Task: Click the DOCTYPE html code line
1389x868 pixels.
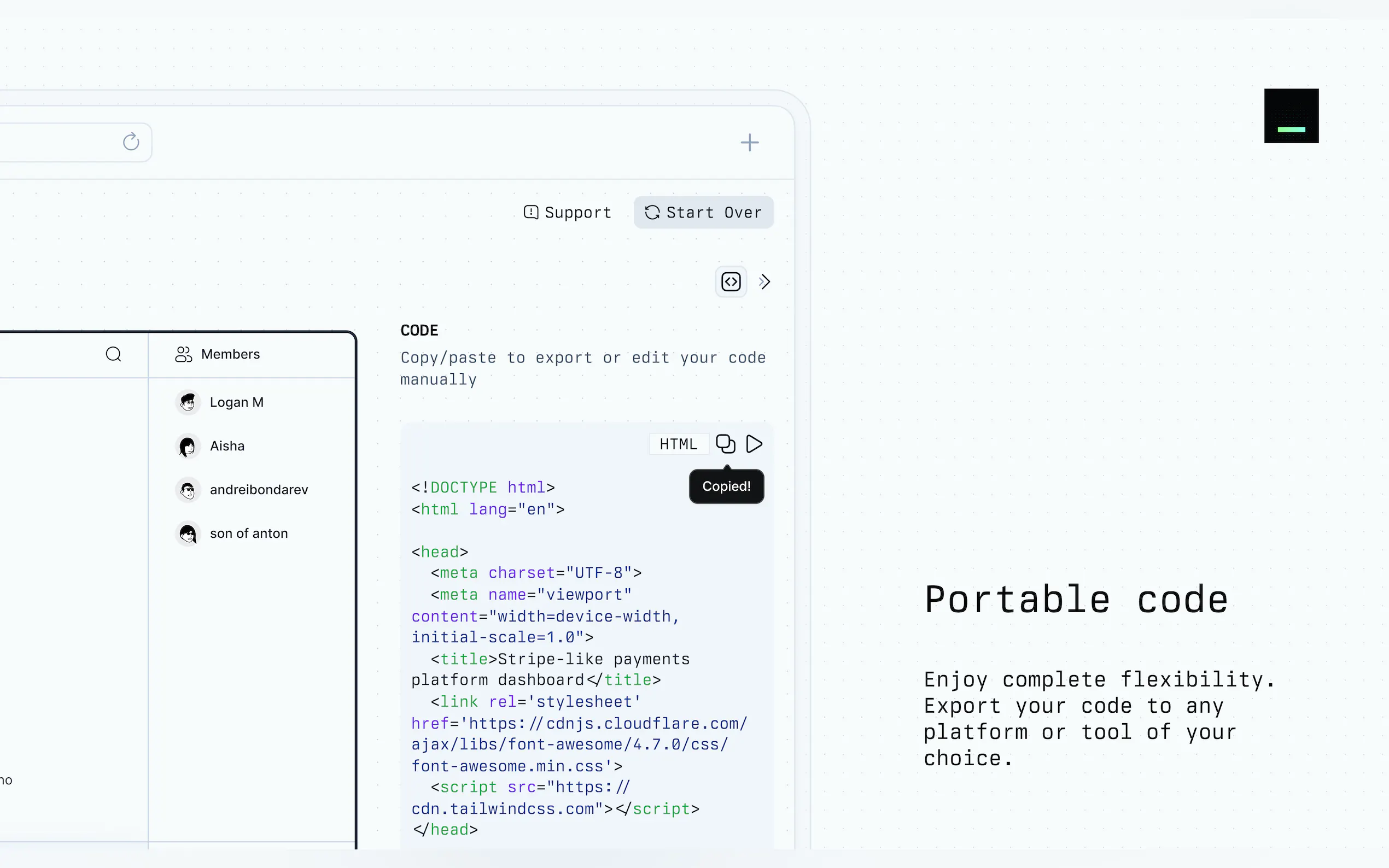Action: point(483,488)
